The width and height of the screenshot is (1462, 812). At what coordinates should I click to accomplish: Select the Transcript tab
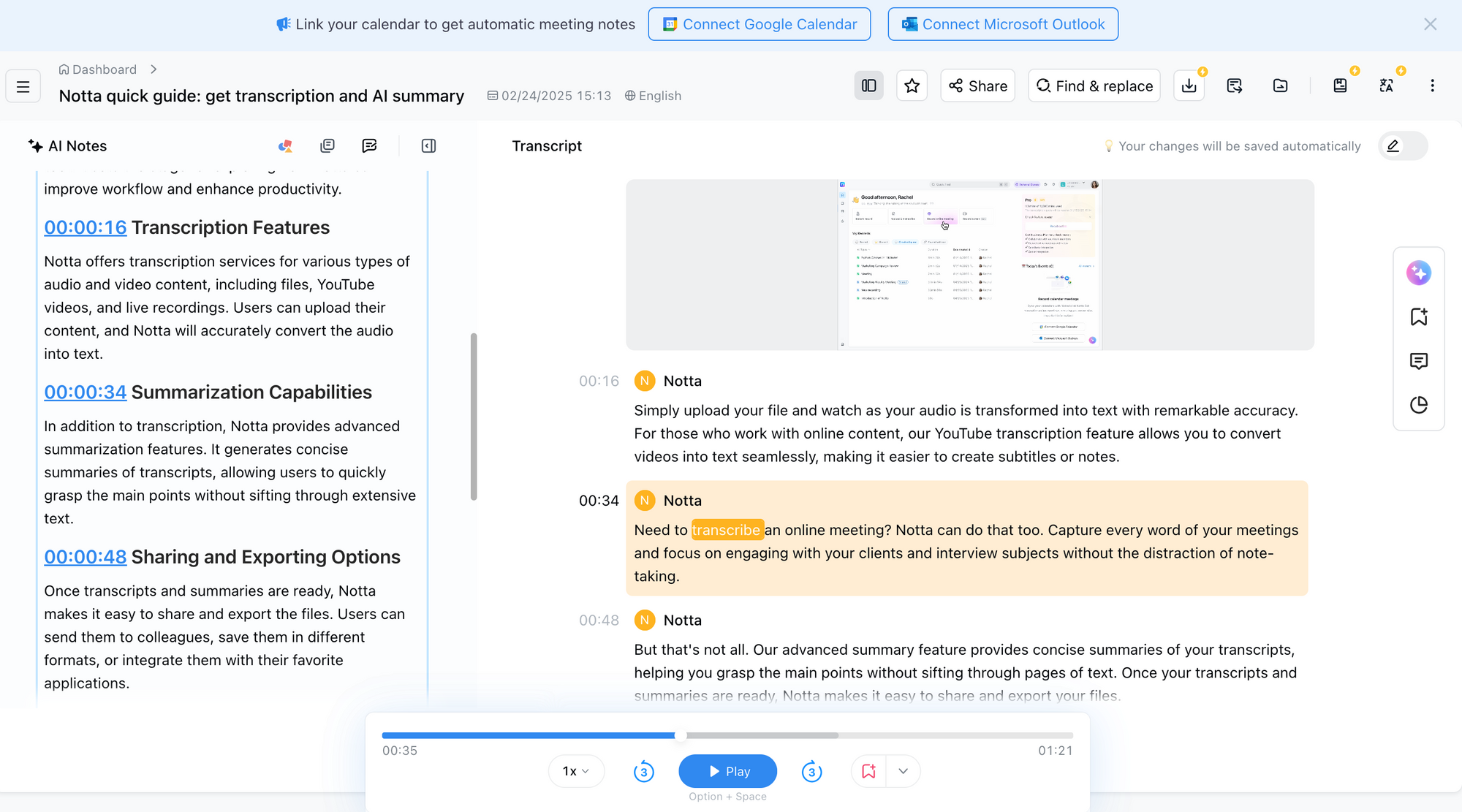(548, 146)
